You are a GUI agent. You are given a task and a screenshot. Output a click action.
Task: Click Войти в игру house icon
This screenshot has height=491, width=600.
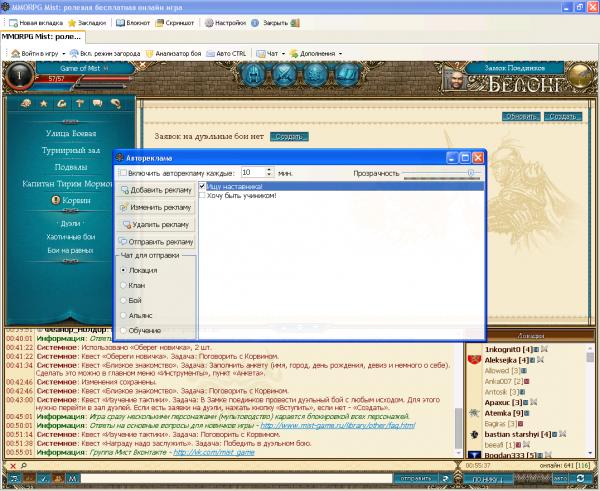(x=15, y=54)
